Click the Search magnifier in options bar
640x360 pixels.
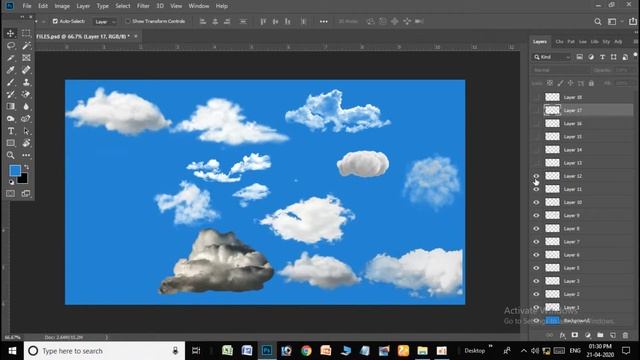(598, 22)
